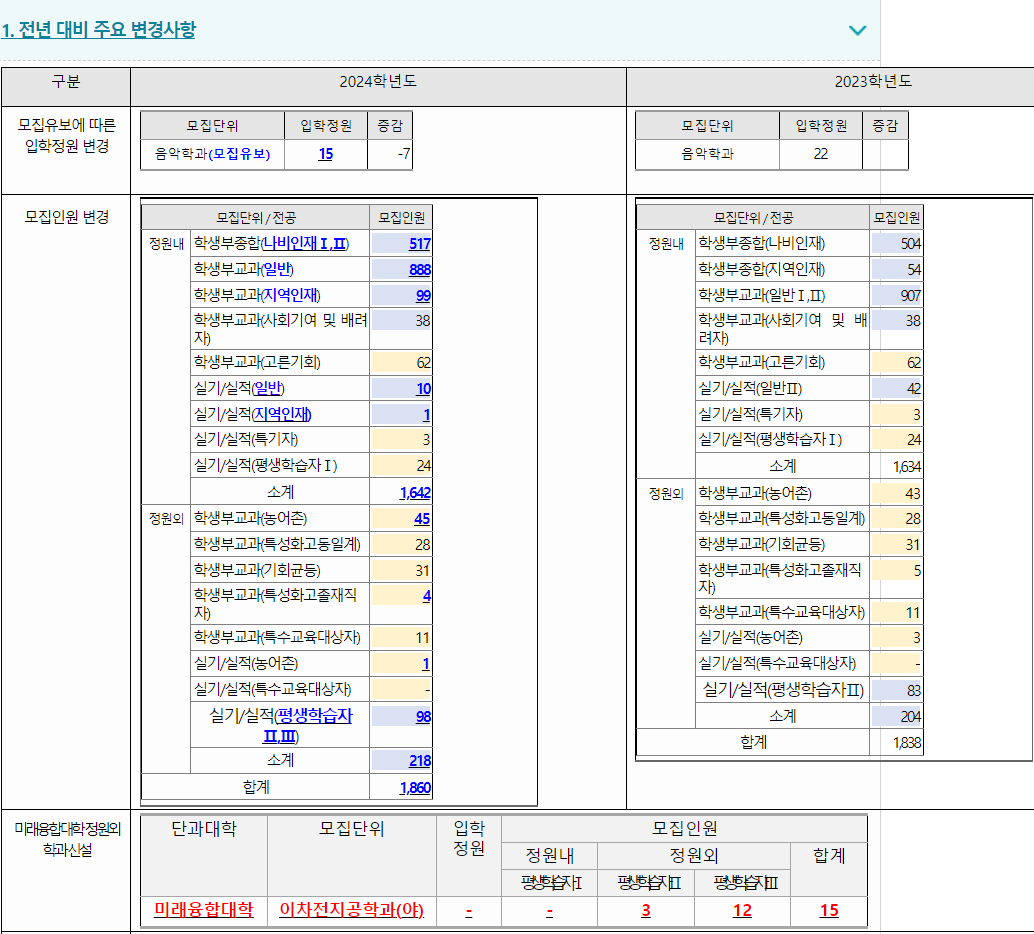Collapse the 전년 대비 주요 변경사항 section chevron

coord(857,30)
